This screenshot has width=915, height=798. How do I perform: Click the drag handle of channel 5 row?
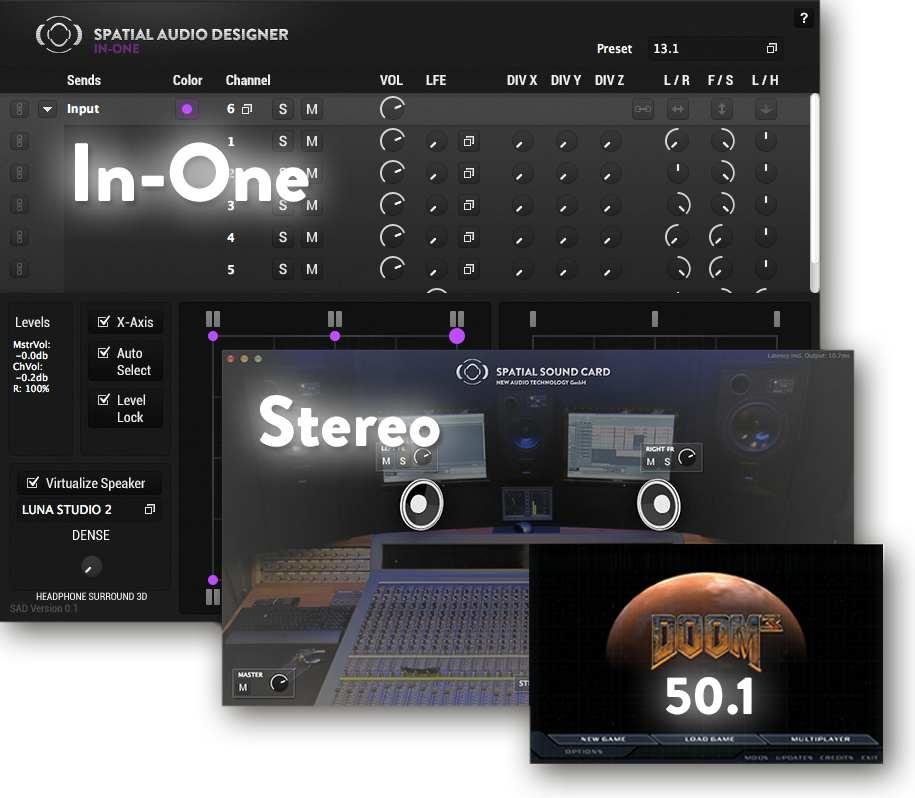(x=19, y=270)
